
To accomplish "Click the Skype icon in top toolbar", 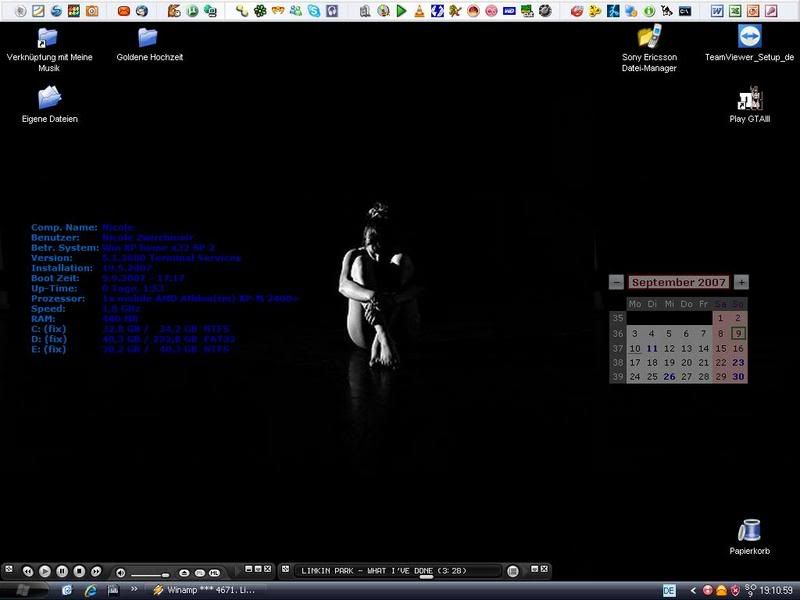I will [316, 11].
